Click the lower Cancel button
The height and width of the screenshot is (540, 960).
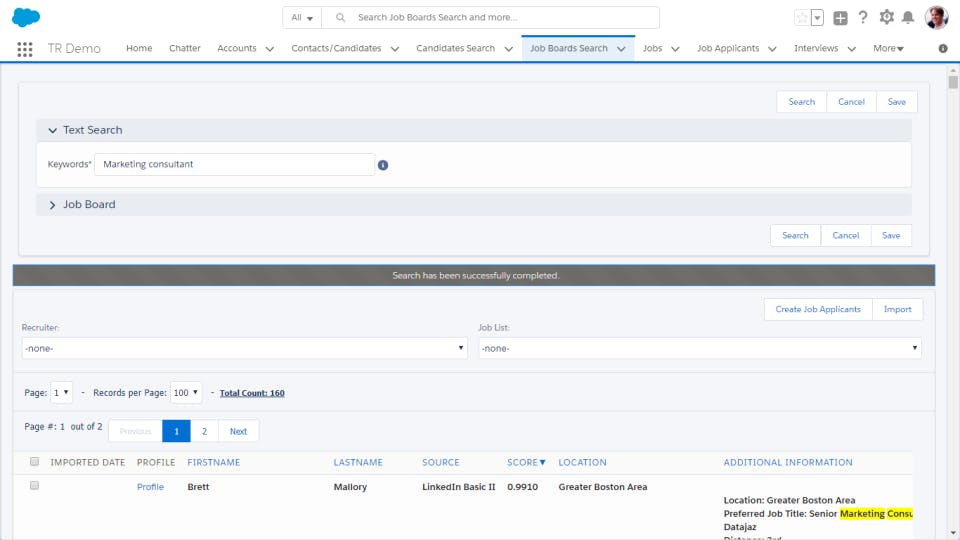click(846, 235)
